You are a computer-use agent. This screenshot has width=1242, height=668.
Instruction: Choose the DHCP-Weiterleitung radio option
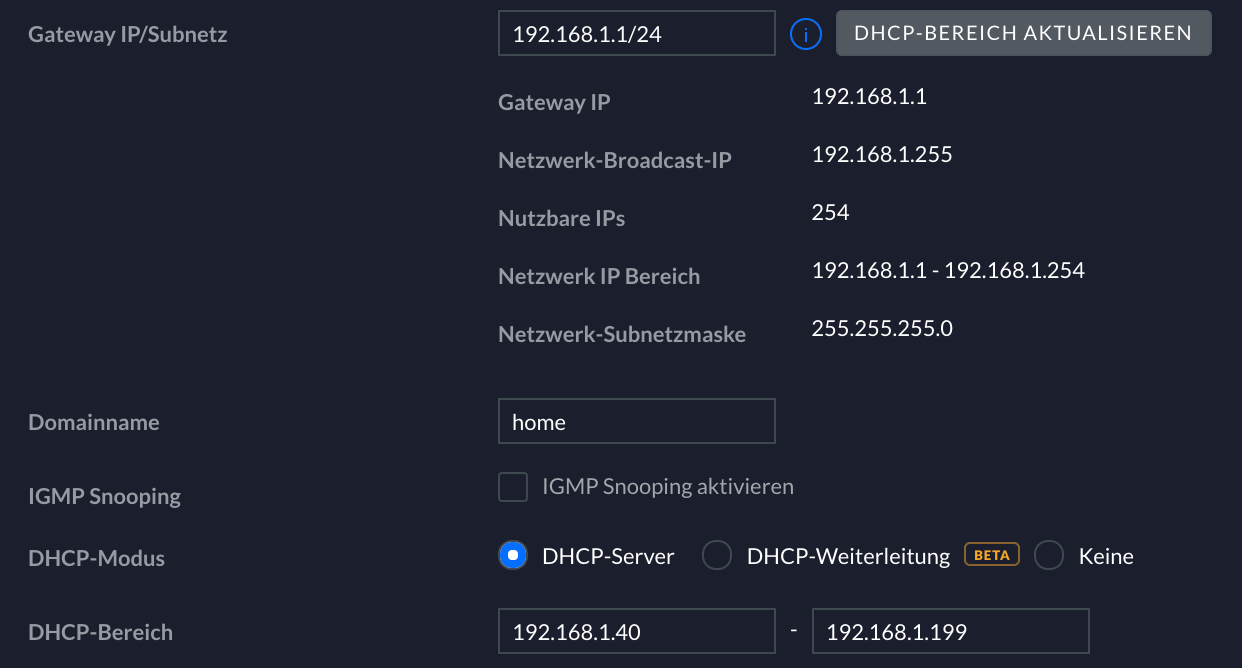tap(717, 556)
